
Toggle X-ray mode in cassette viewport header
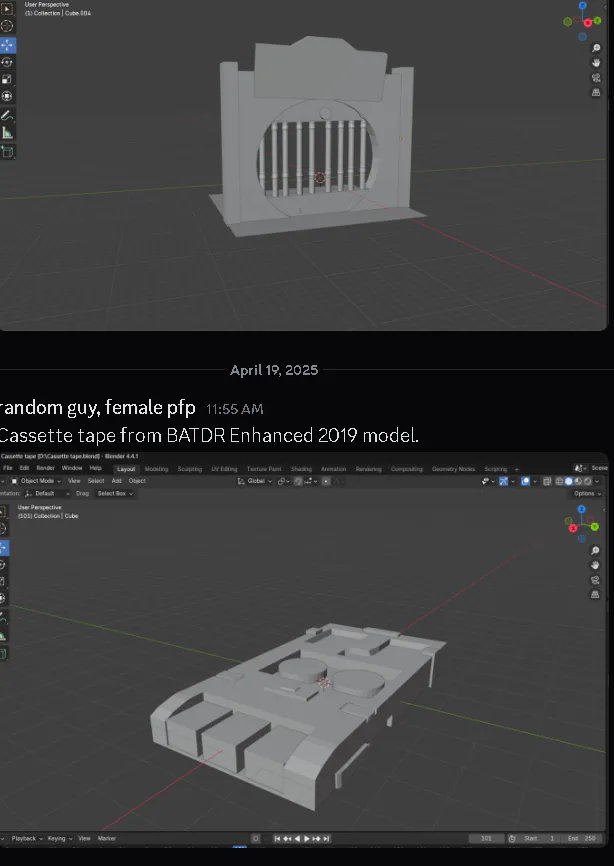(547, 481)
